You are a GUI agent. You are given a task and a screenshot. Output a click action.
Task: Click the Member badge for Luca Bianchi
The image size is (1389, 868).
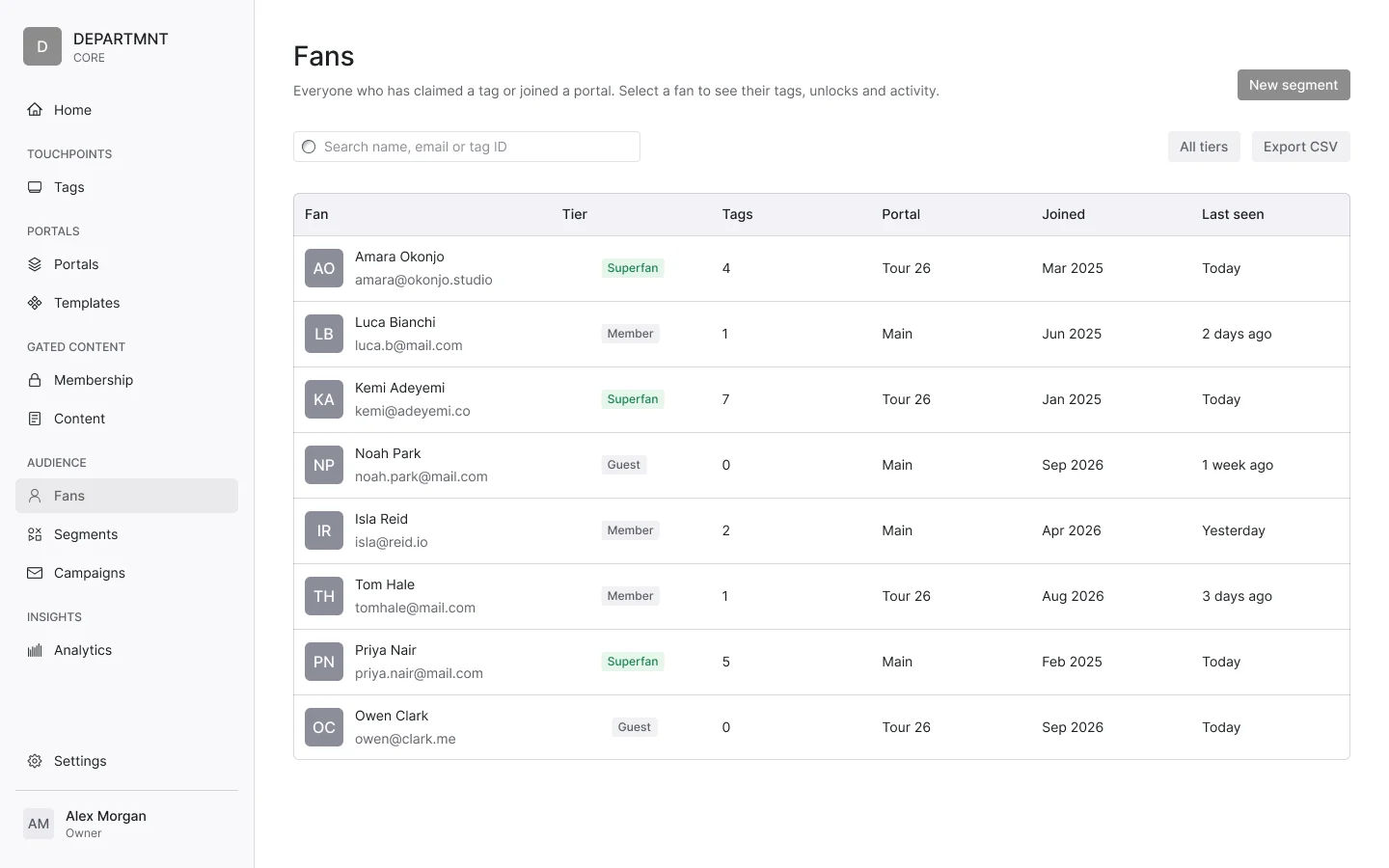(631, 334)
